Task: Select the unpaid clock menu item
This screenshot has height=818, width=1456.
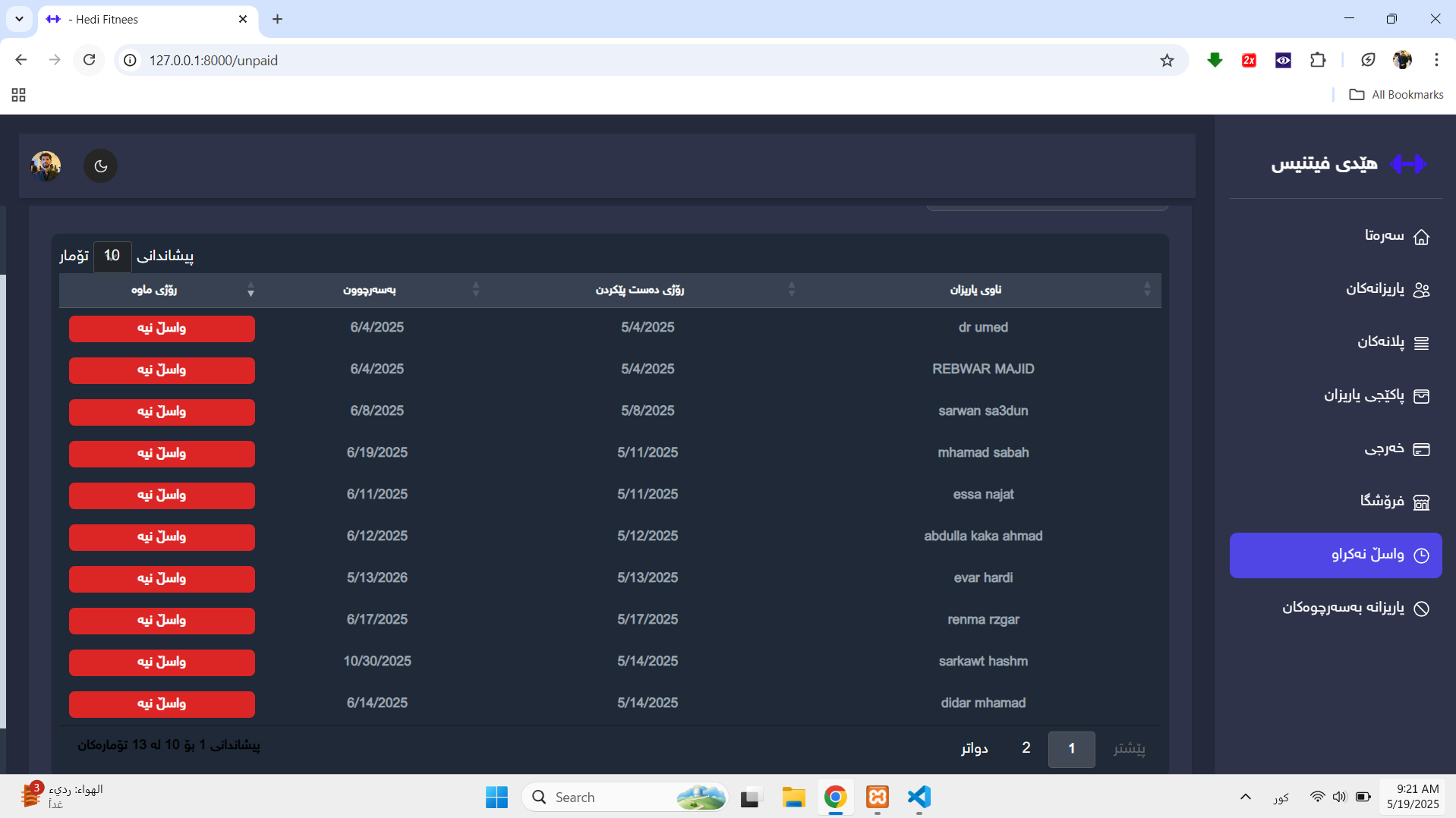Action: (1336, 555)
